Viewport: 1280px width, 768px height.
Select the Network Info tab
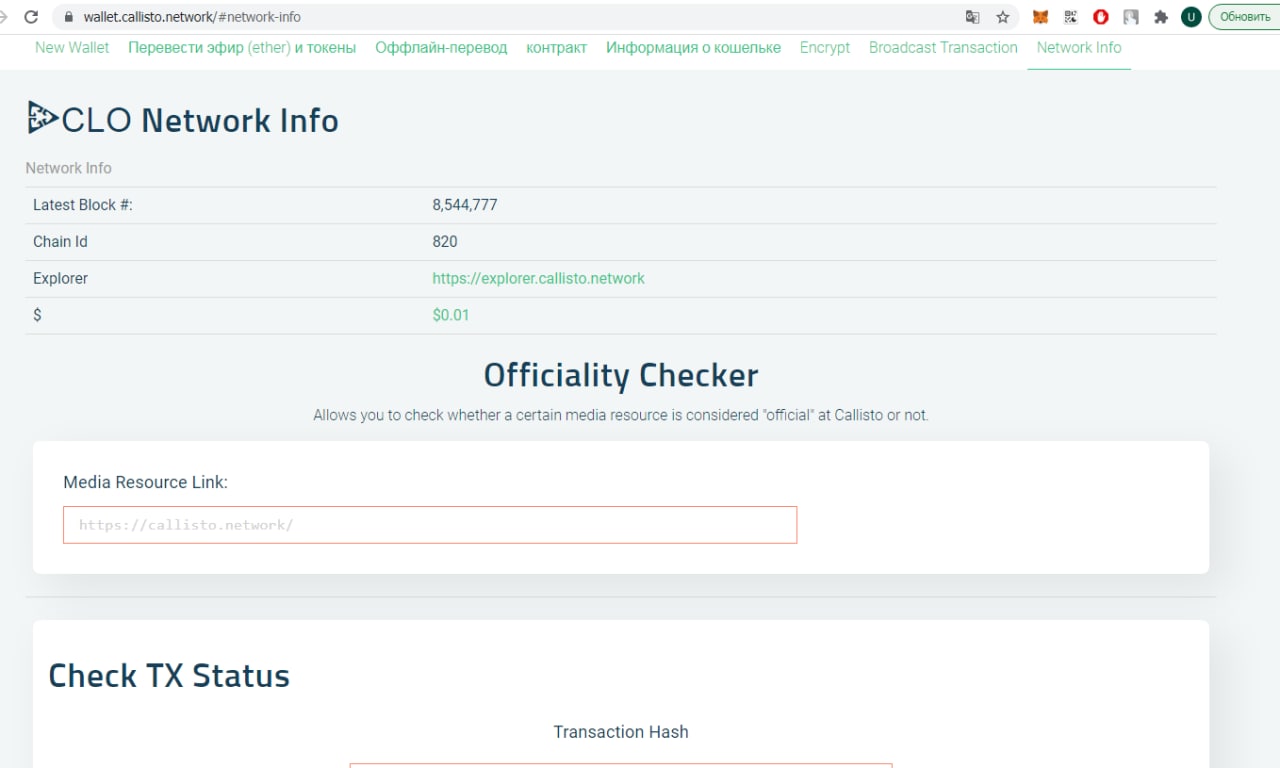click(1079, 47)
